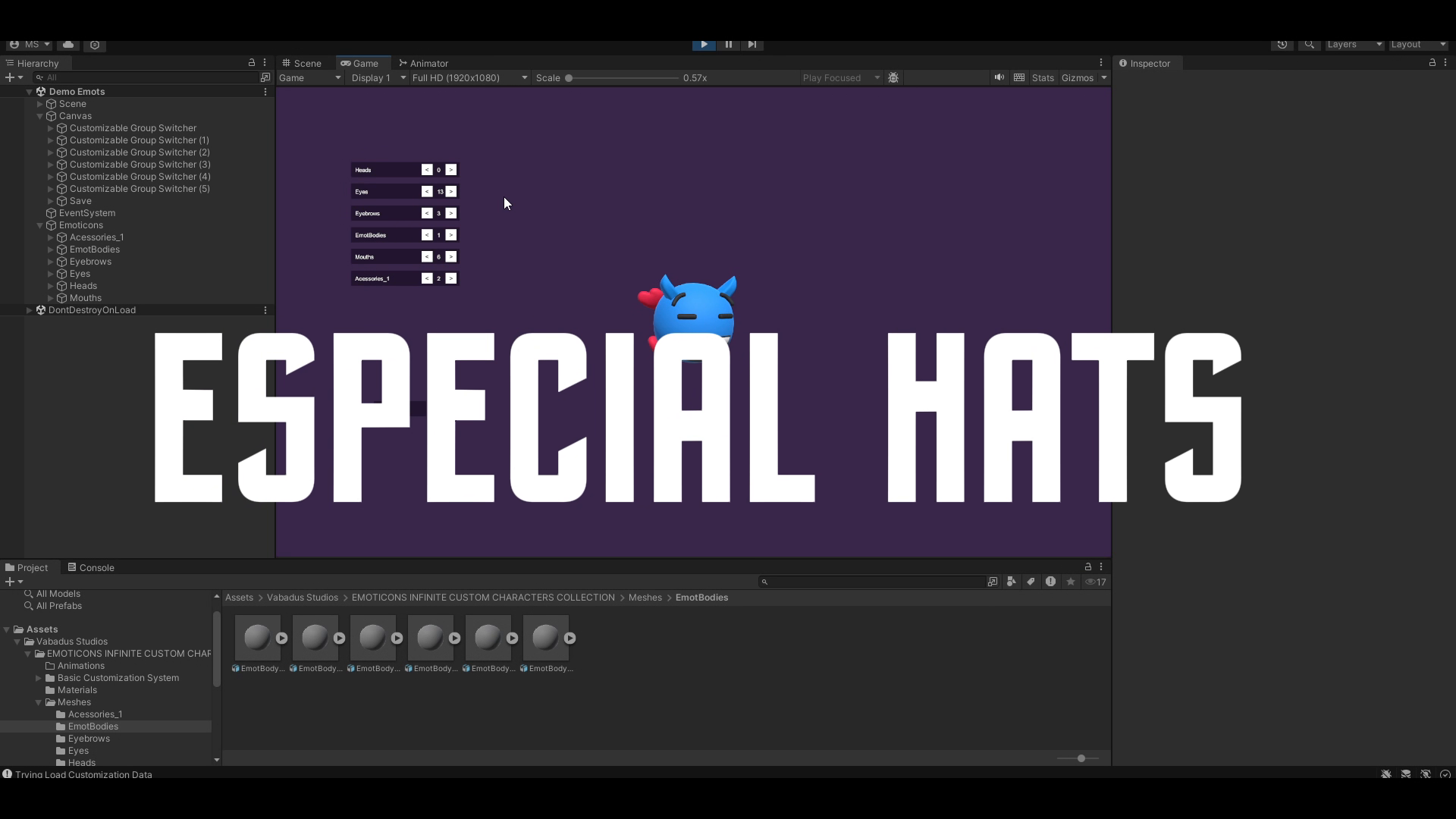Click in the Hierarchy search field
The width and height of the screenshot is (1456, 819).
click(x=146, y=77)
